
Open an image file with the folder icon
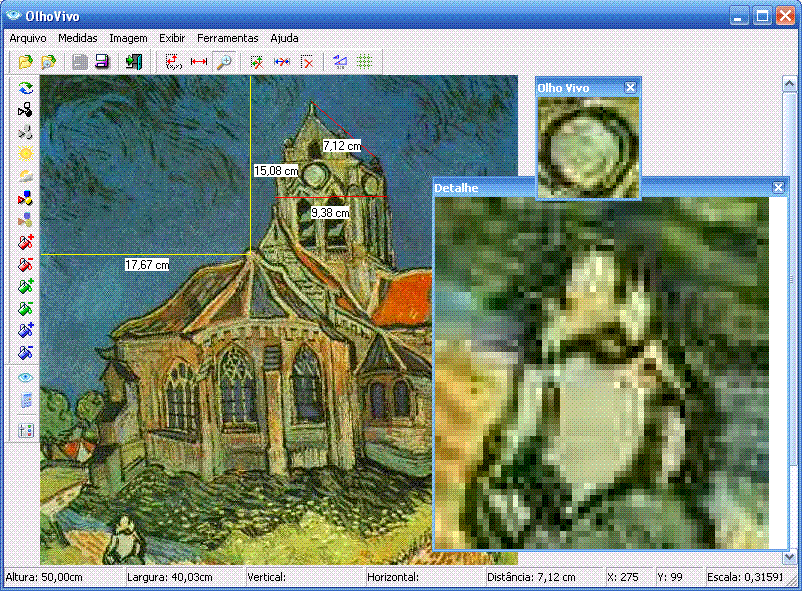tap(25, 62)
